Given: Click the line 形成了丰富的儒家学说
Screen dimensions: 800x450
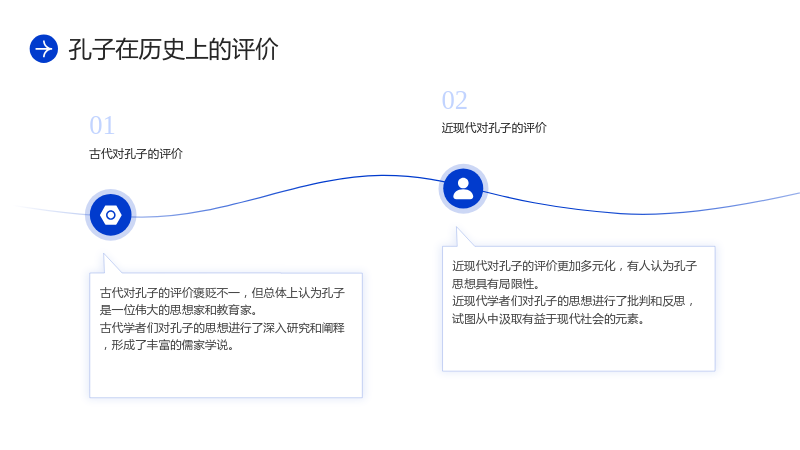Looking at the screenshot, I should [168, 345].
